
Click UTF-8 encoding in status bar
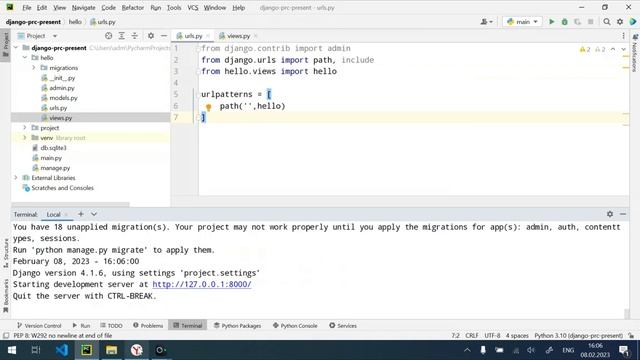[x=492, y=336]
